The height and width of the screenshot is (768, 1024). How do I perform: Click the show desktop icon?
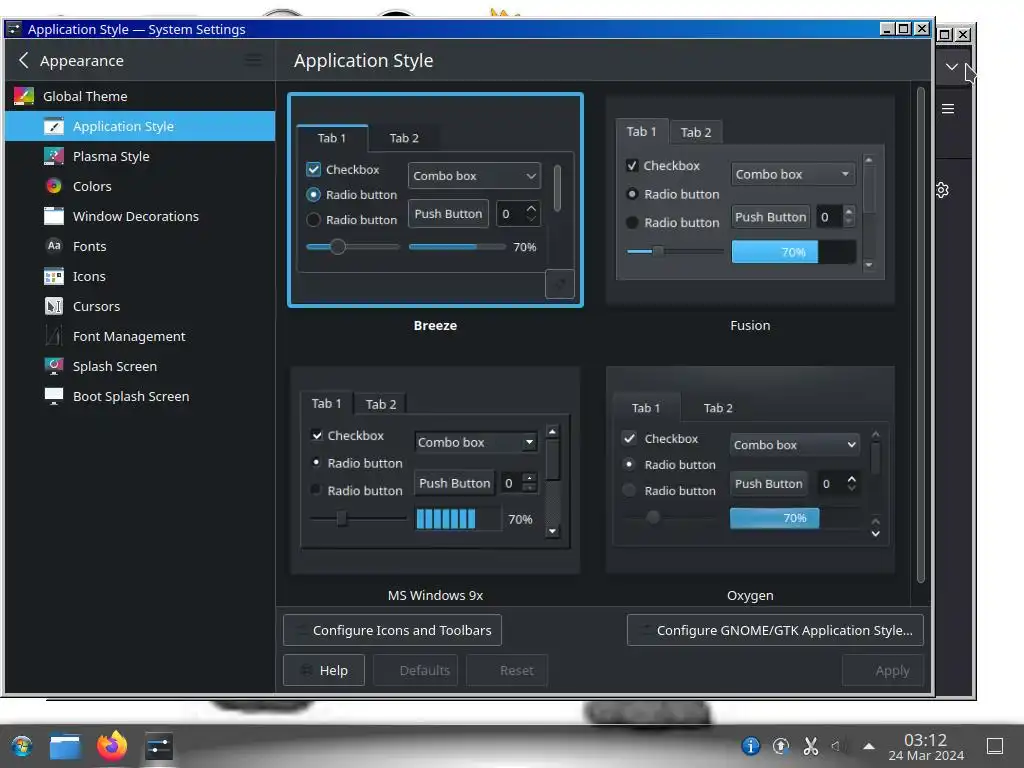click(x=995, y=746)
